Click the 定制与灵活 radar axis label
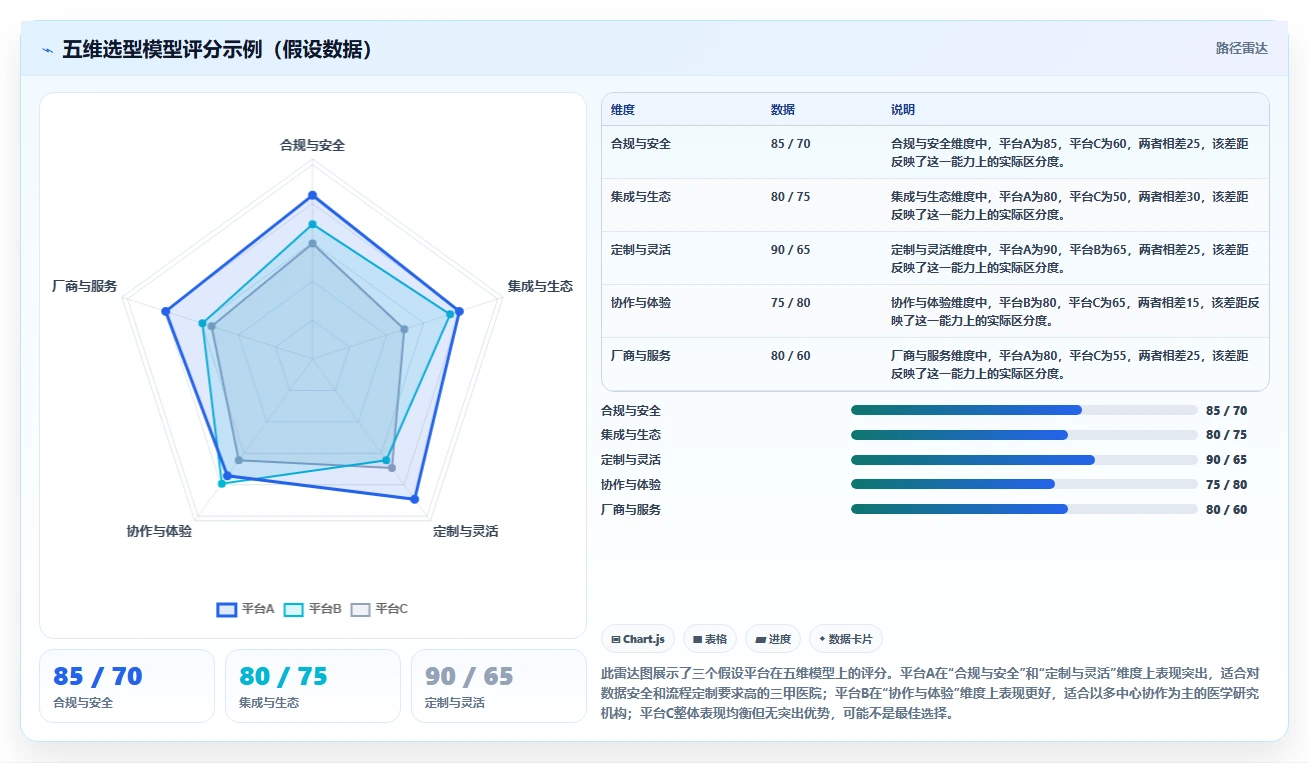The width and height of the screenshot is (1309, 763). click(x=466, y=531)
